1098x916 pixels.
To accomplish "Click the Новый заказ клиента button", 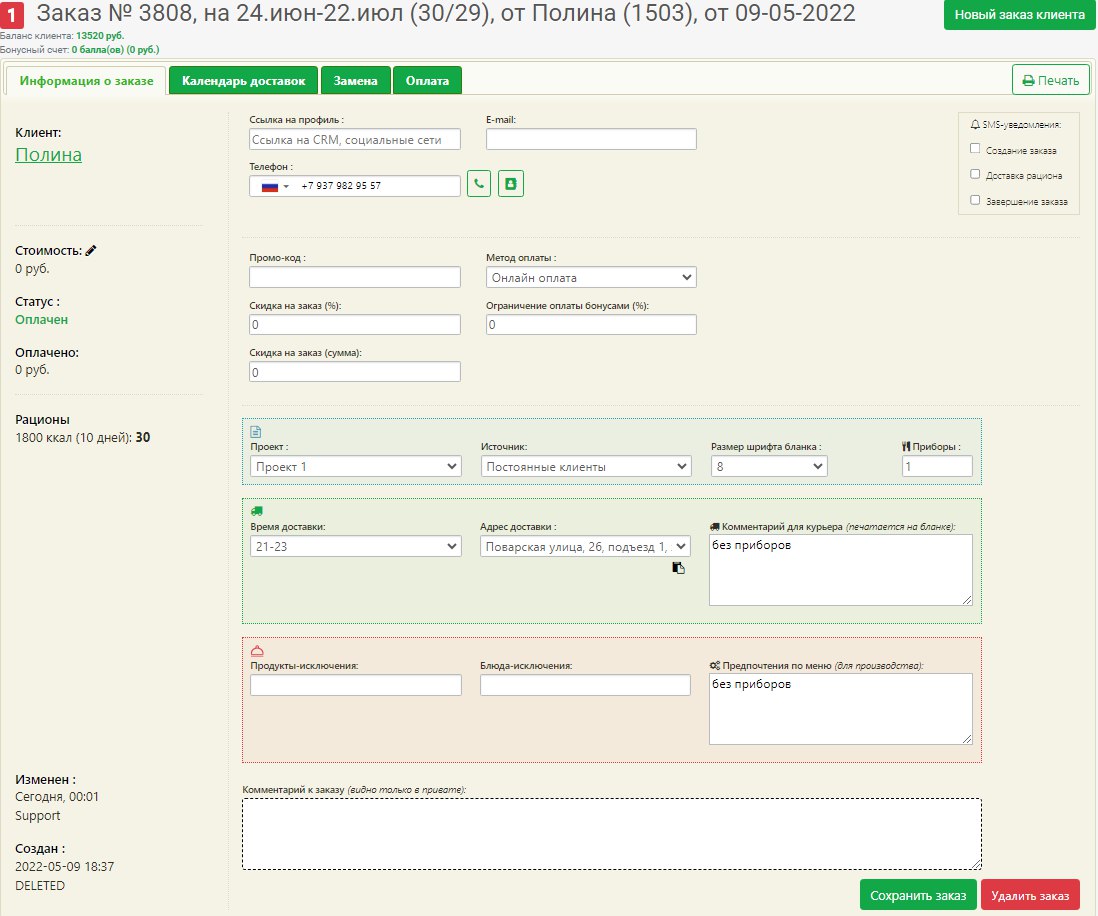I will point(1019,16).
